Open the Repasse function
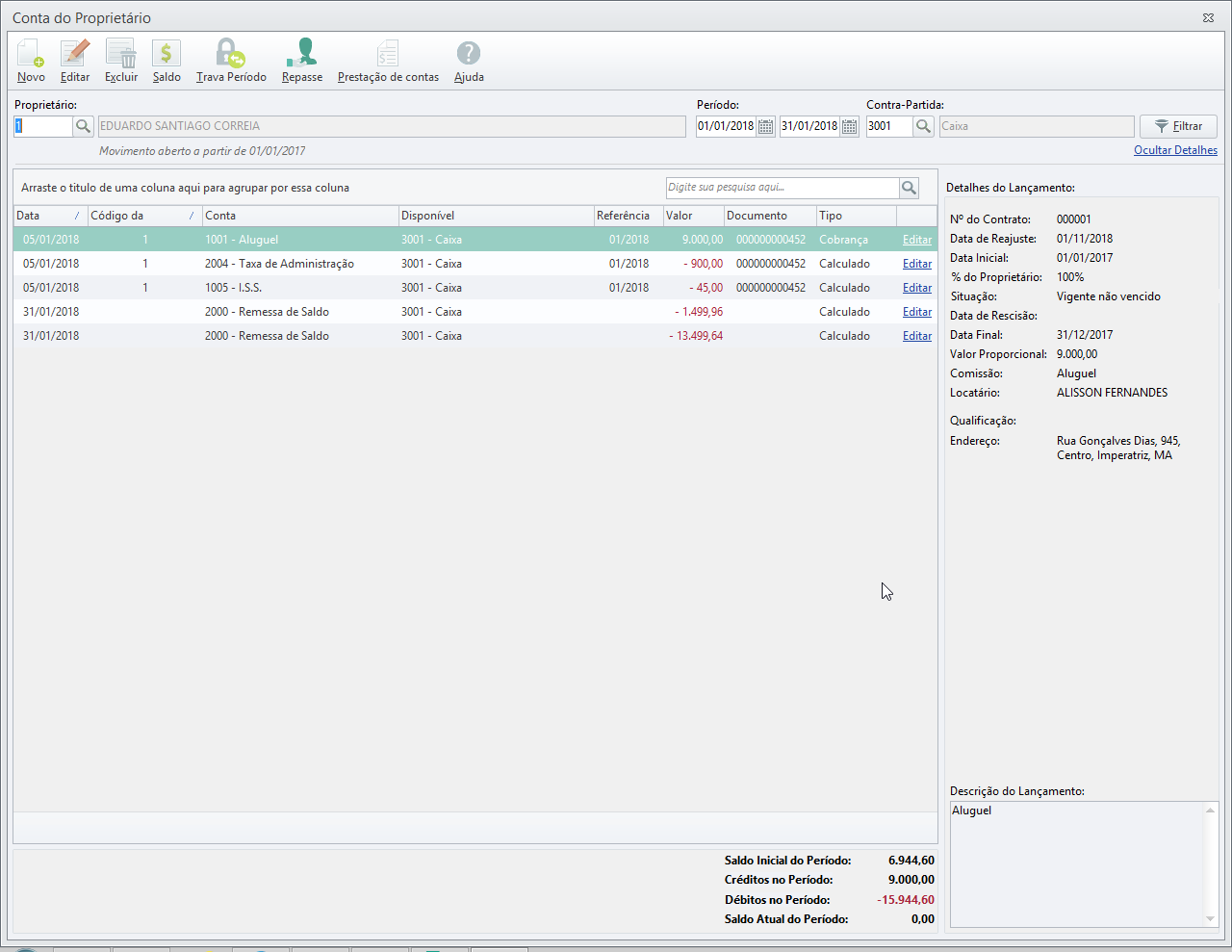This screenshot has width=1232, height=952. 302,55
